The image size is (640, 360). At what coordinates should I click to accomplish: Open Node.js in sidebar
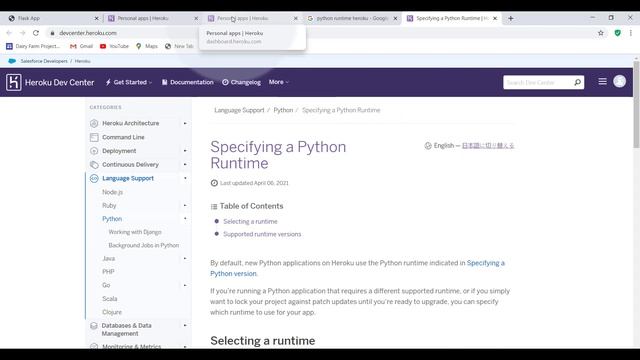[x=112, y=192]
